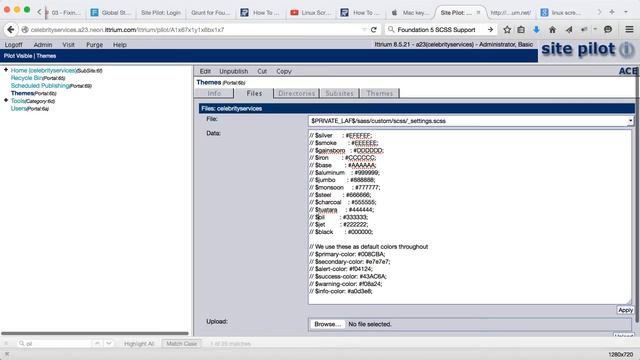
Task: Select Themes in the left tree
Action: pyautogui.click(x=22, y=93)
